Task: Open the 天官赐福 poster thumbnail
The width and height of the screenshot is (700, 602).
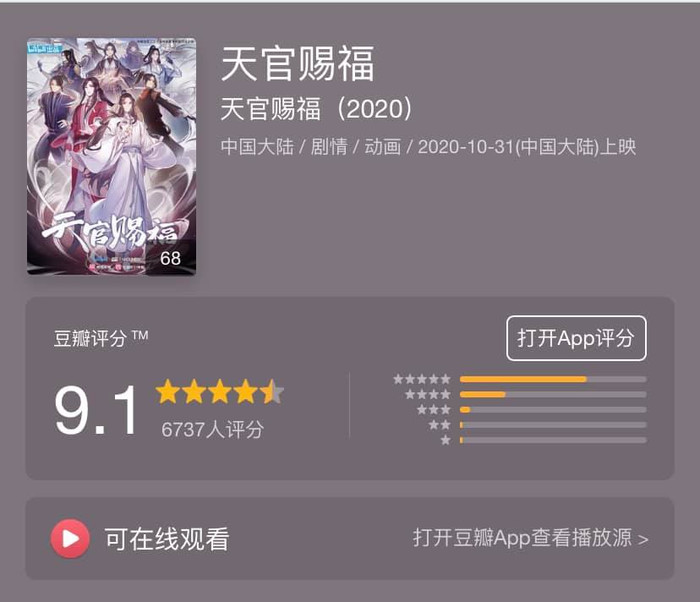Action: 112,156
